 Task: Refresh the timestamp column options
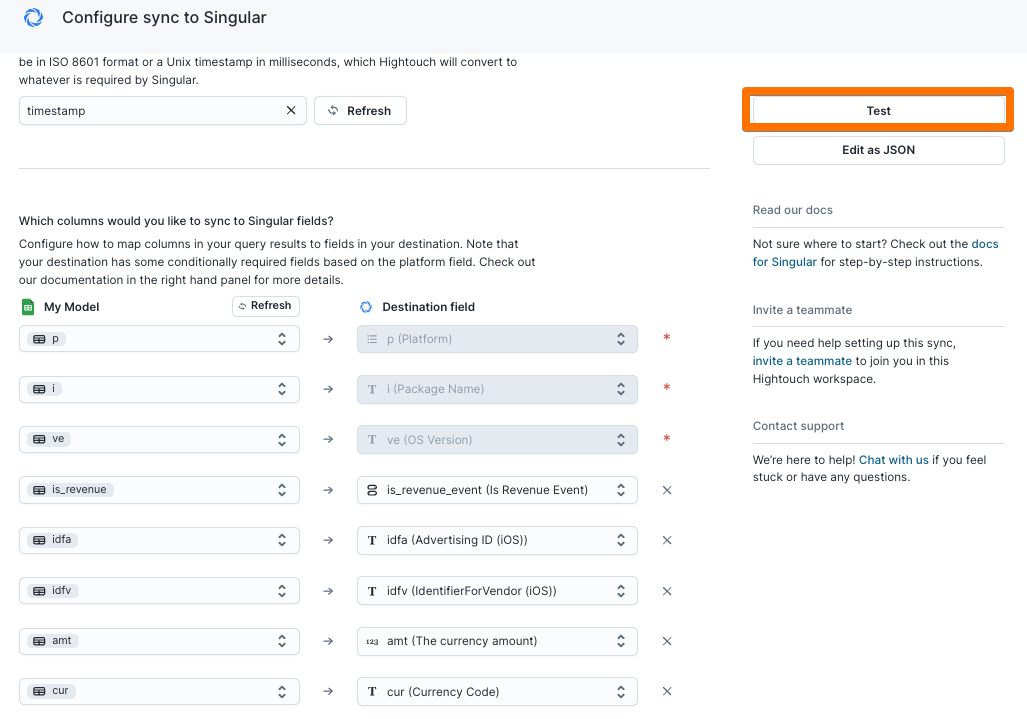(360, 111)
